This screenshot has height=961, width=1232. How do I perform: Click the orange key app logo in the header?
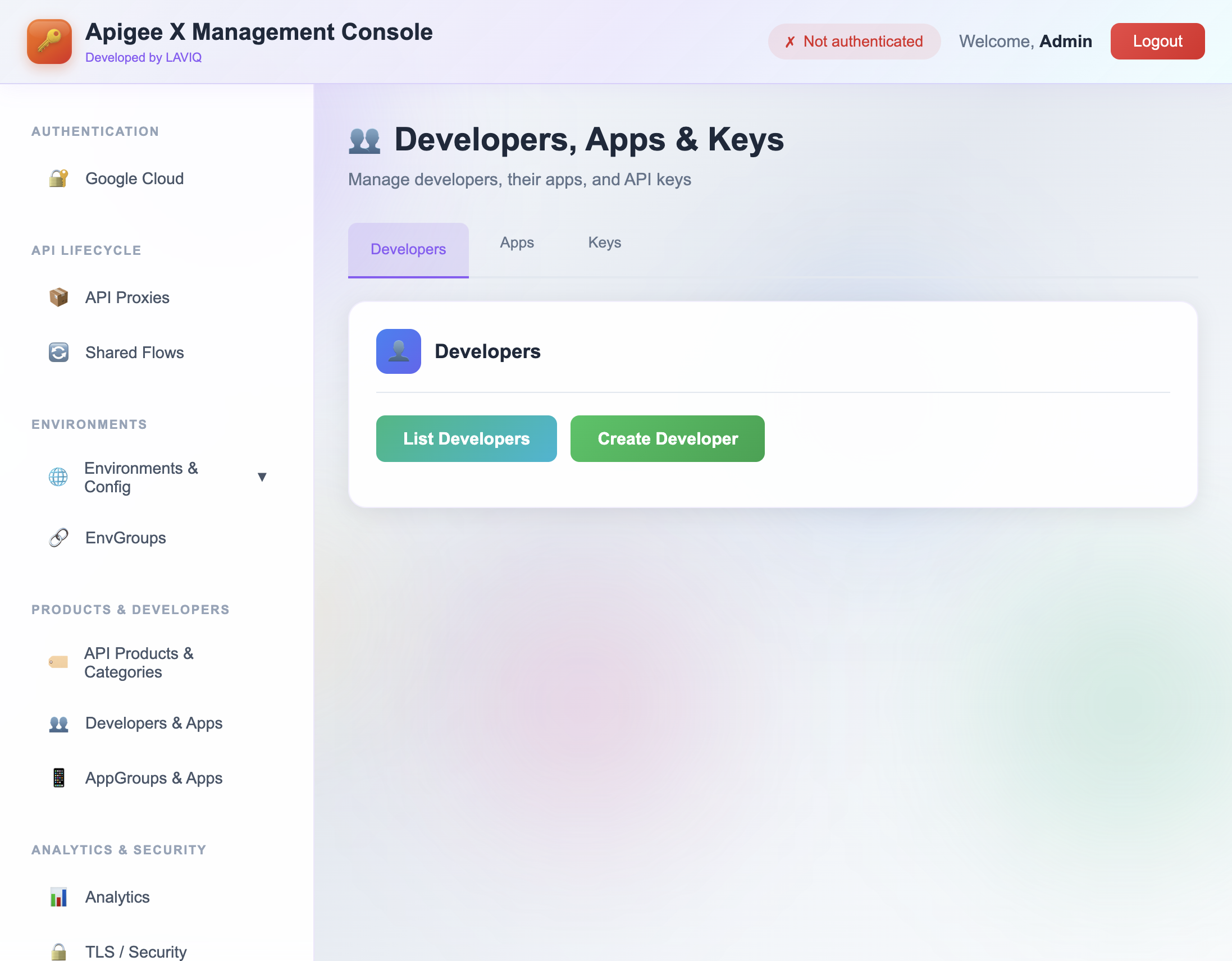tap(49, 41)
